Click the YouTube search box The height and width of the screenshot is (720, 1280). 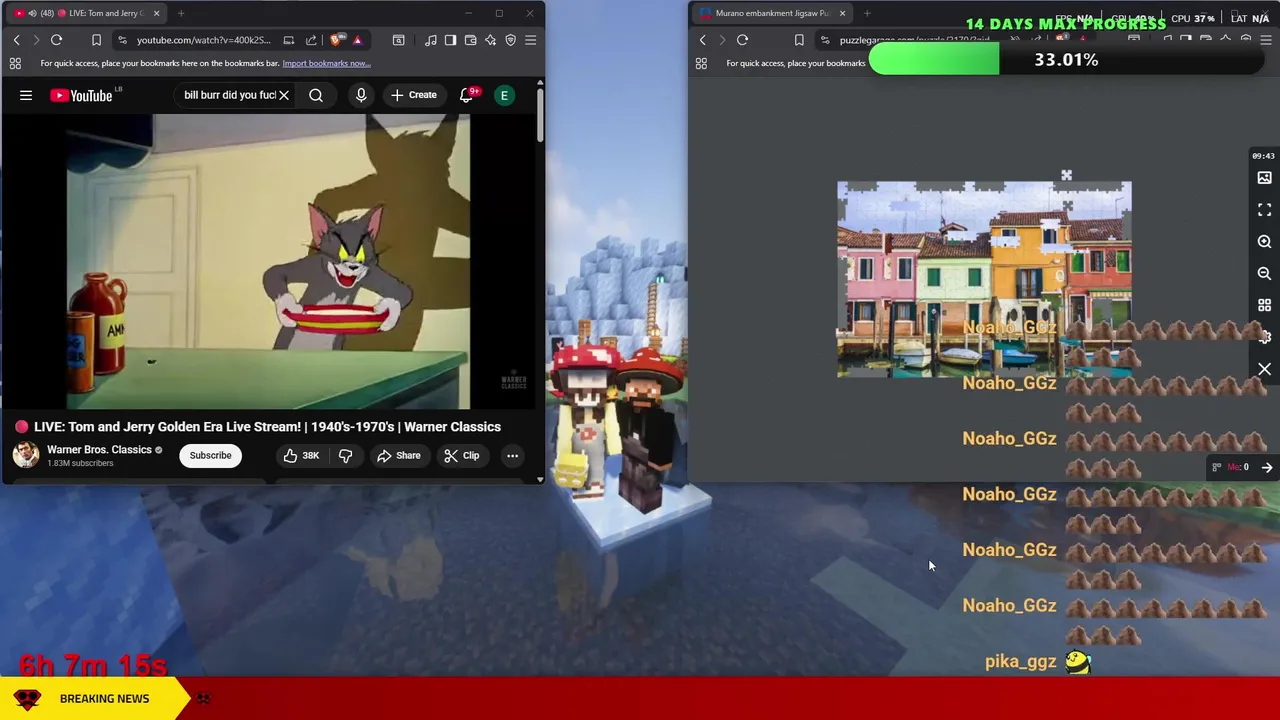pos(229,95)
